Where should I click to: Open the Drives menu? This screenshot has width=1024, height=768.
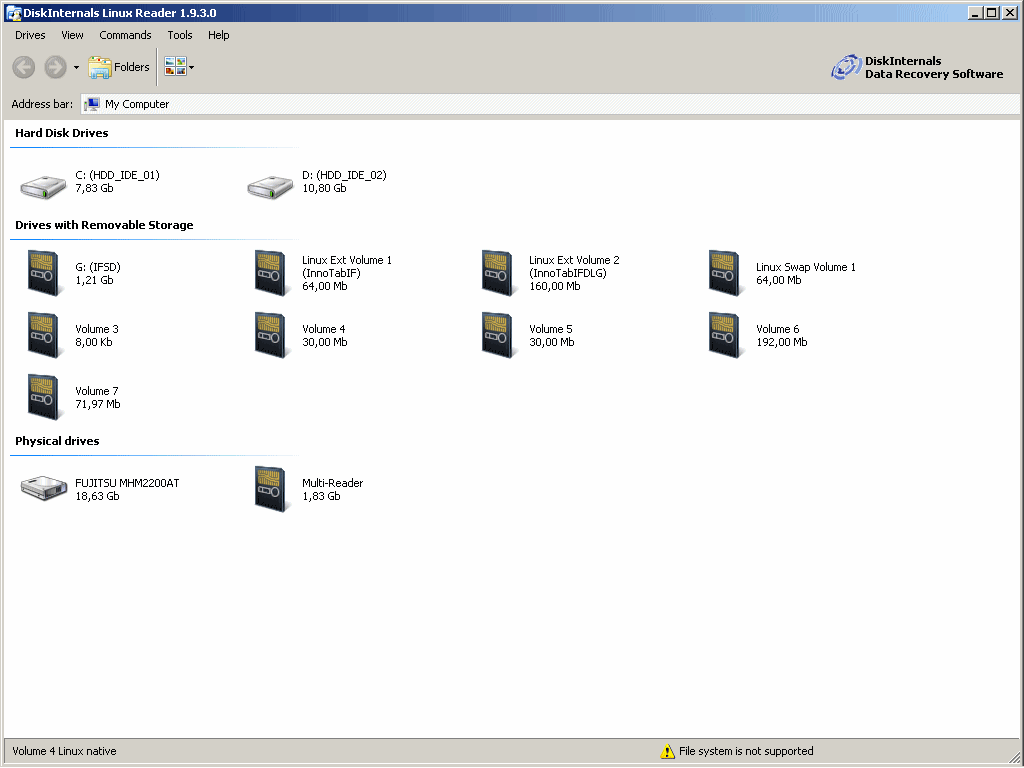[x=30, y=35]
